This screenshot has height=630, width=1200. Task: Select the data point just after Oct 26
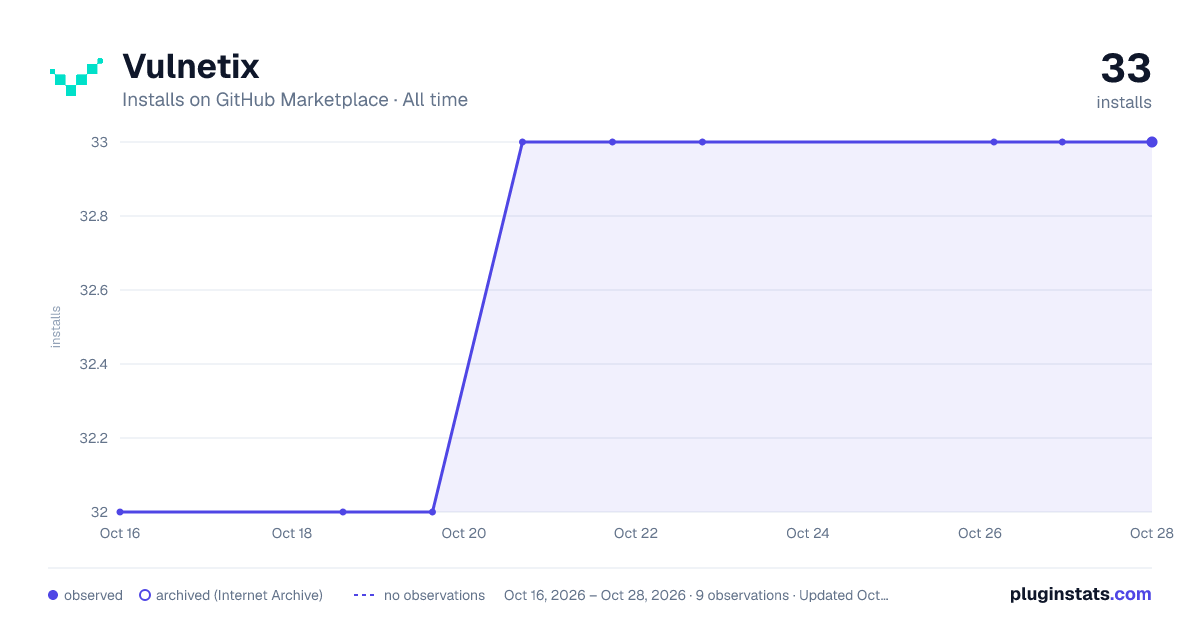click(x=994, y=142)
